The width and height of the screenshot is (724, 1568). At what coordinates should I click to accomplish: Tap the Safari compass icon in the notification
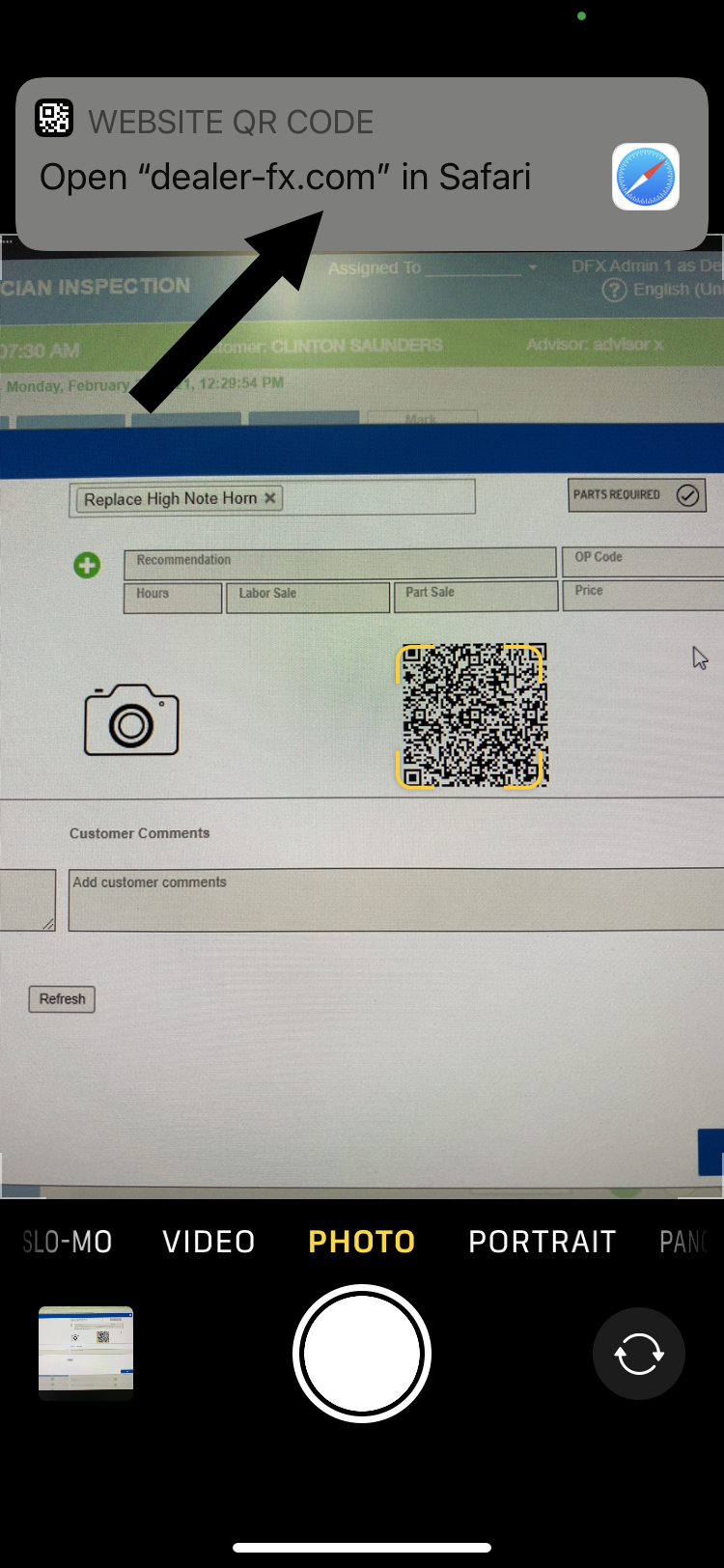click(x=646, y=177)
